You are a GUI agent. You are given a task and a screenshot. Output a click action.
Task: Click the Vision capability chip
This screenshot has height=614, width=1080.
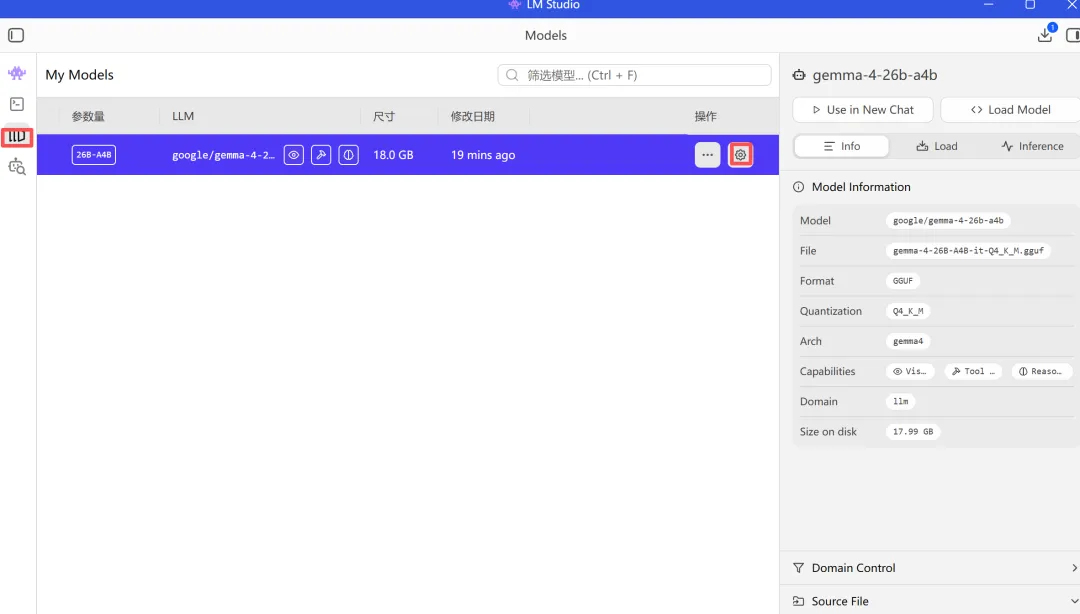pyautogui.click(x=910, y=371)
